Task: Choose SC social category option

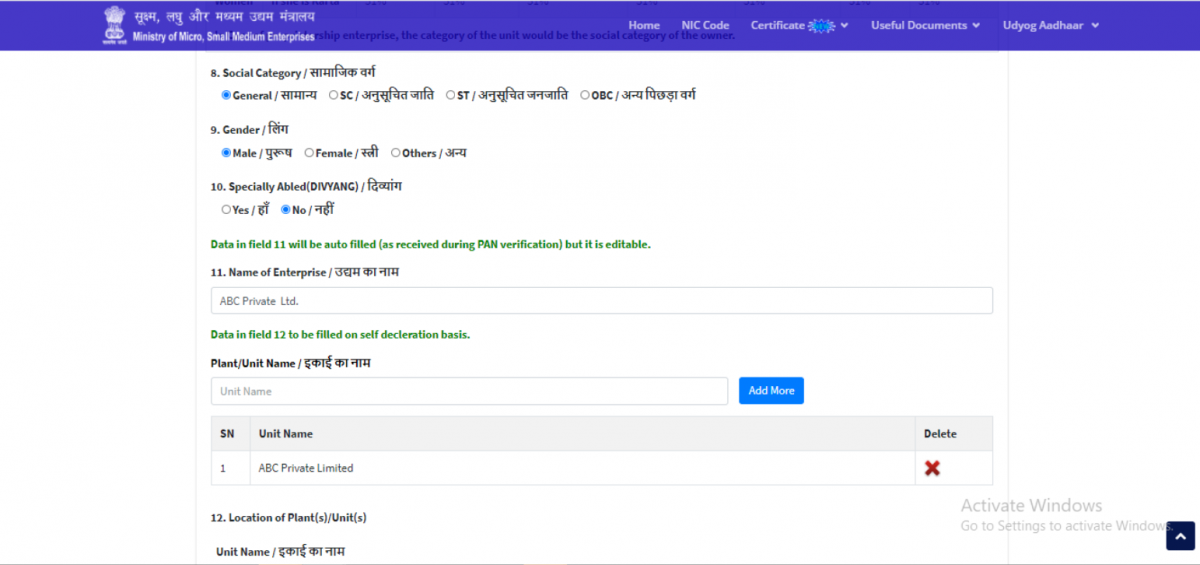Action: [334, 95]
